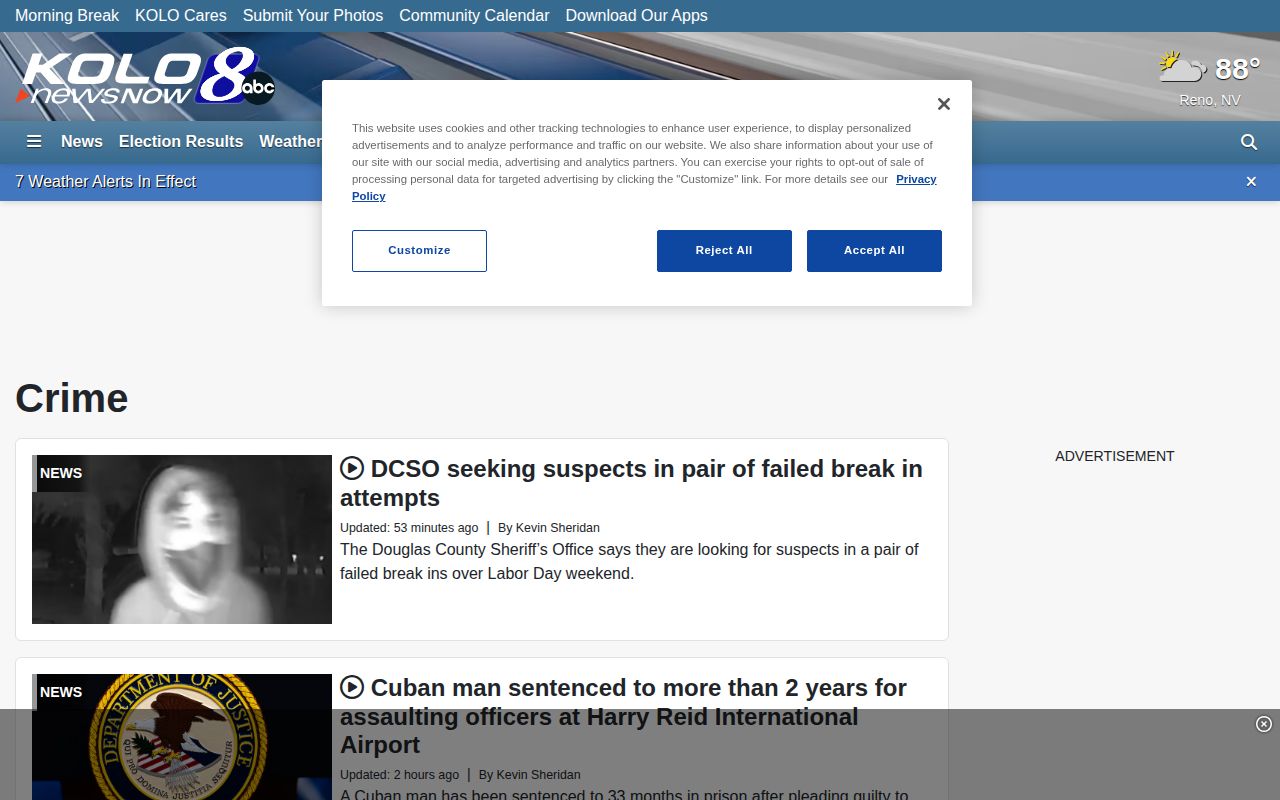Close the cookie consent dialog

pos(943,104)
